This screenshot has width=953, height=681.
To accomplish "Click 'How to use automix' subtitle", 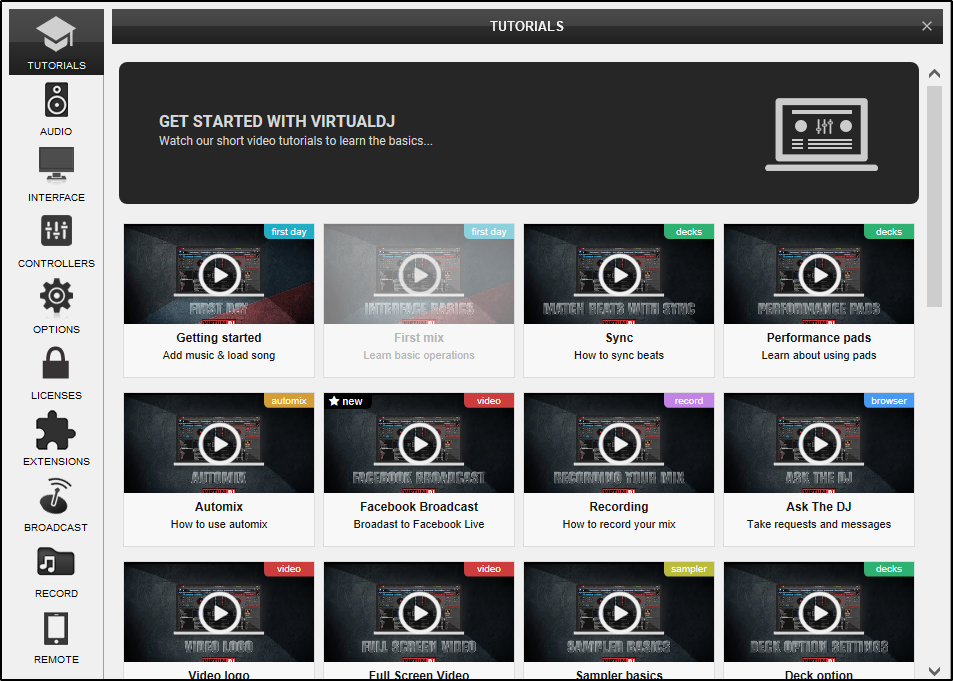I will [219, 524].
